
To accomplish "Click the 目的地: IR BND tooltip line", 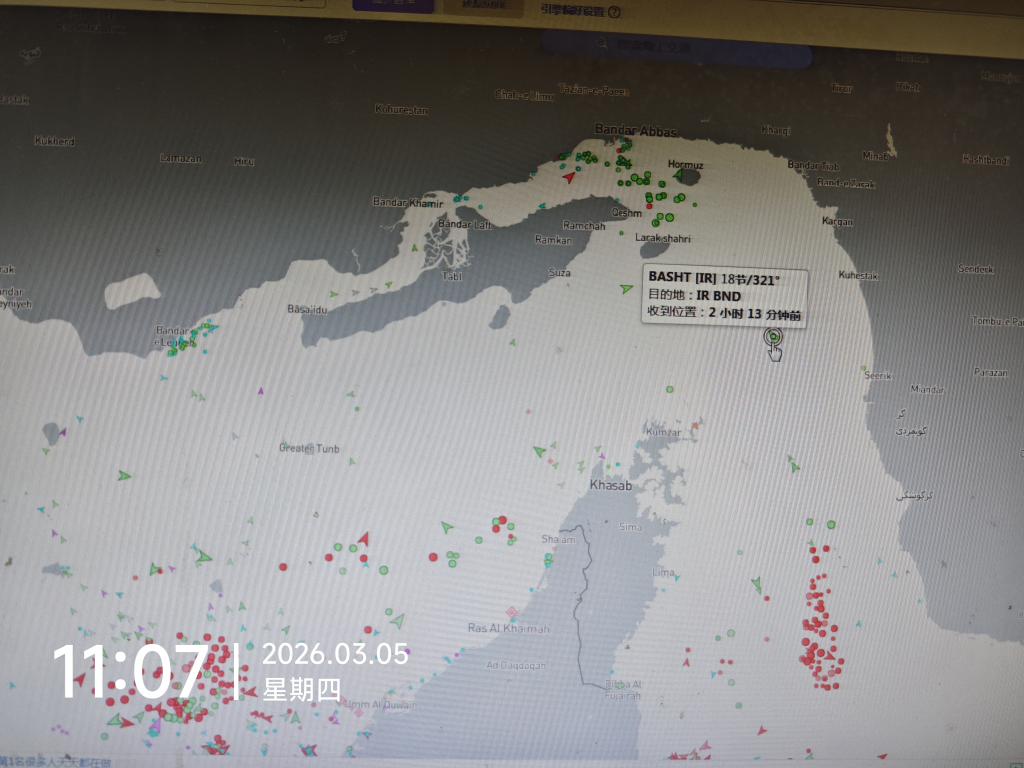I will click(x=694, y=295).
